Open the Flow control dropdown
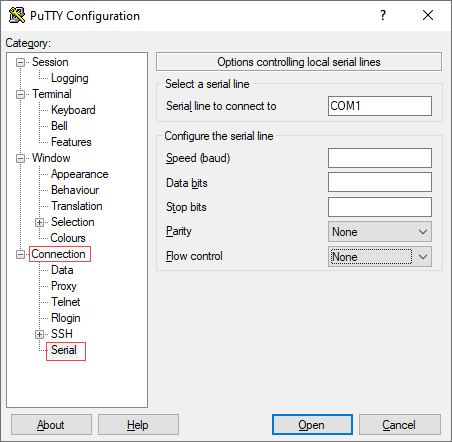Screen dimensions: 452x442 point(380,257)
